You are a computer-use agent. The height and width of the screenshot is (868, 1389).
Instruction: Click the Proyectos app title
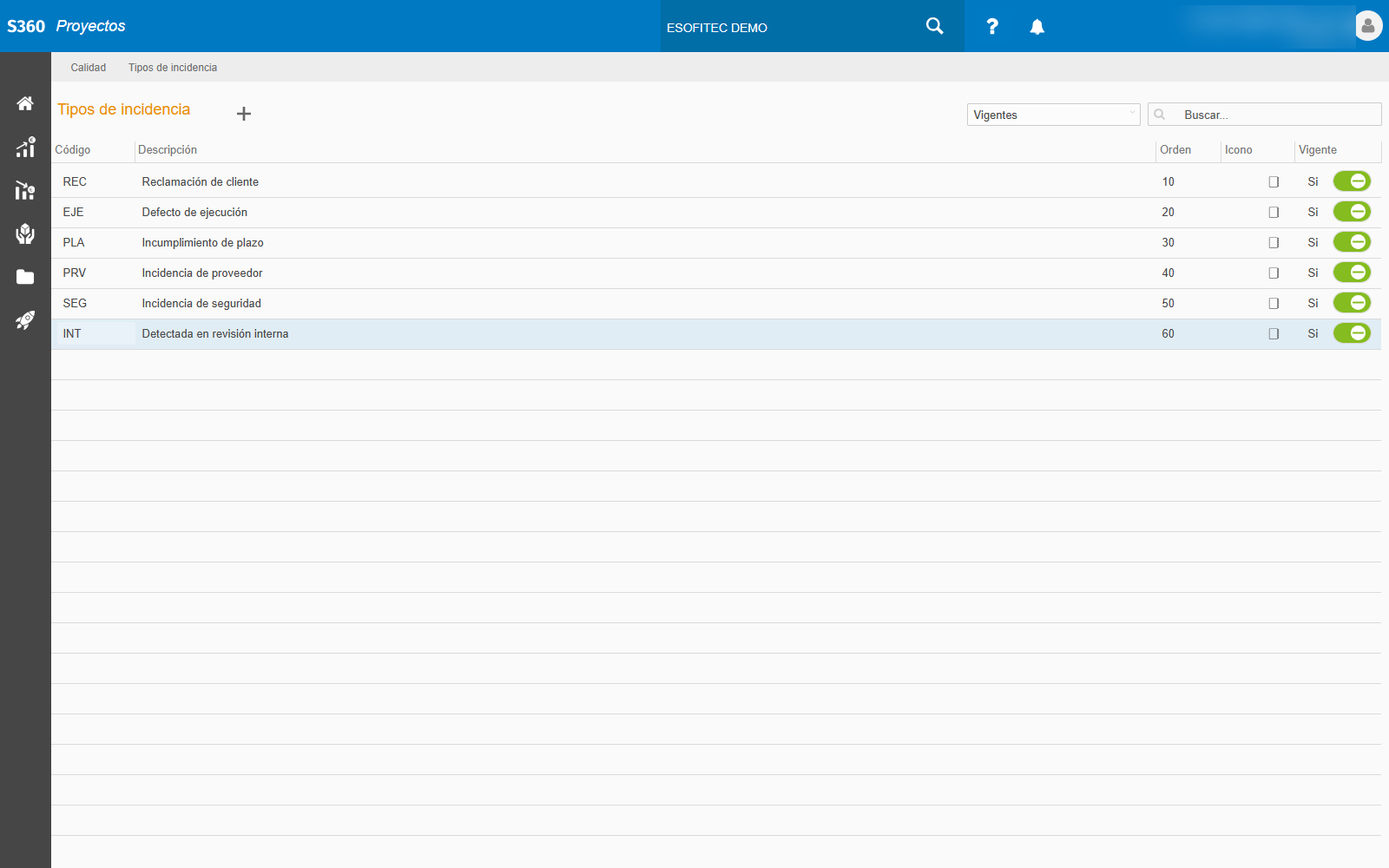(90, 26)
